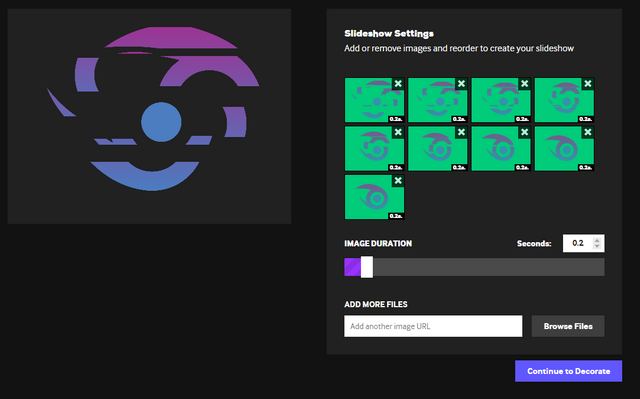Remove the third image in the top row

click(524, 84)
